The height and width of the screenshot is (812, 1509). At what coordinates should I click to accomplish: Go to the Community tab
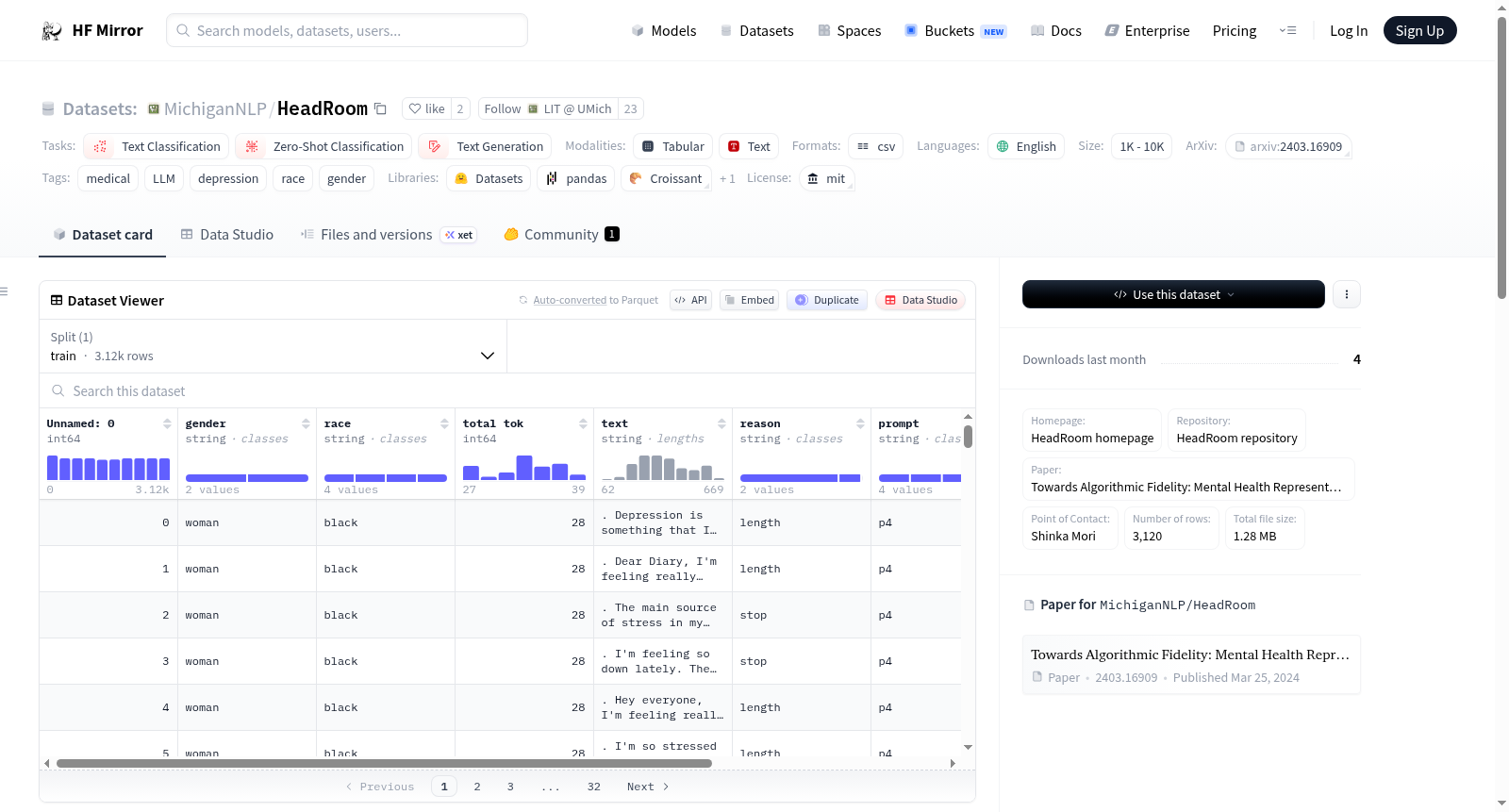561,234
